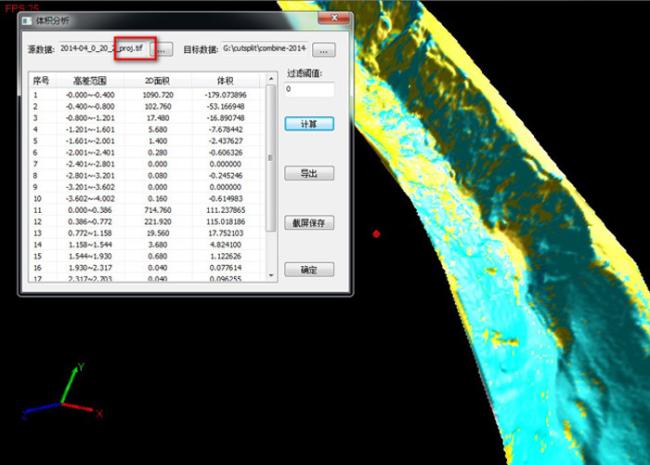Focus the 过滤阈值 input box

coord(308,90)
